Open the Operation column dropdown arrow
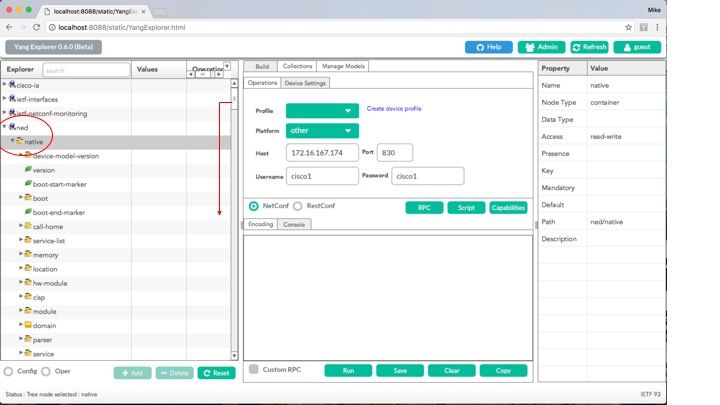Viewport: 720px width, 405px height. point(227,67)
